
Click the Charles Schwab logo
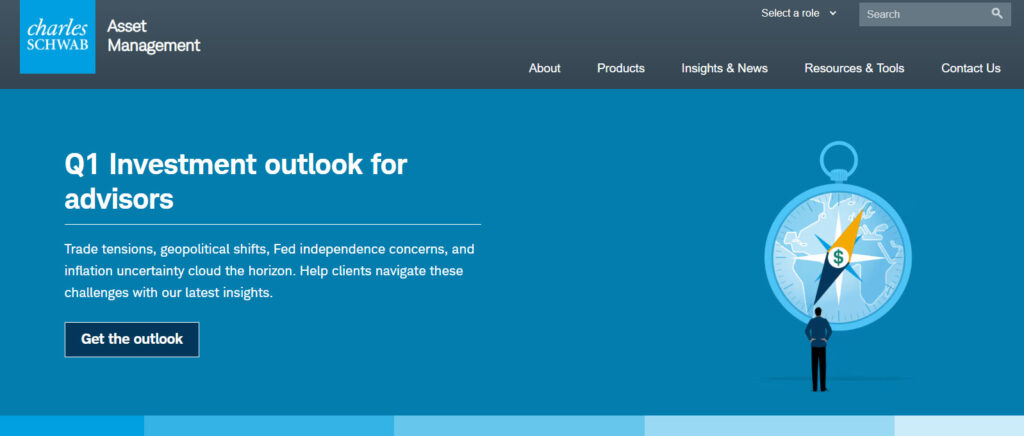tap(57, 37)
